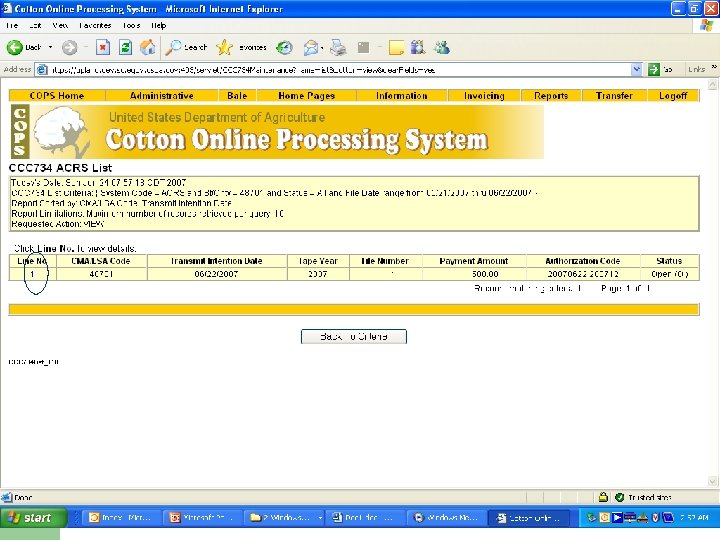Click the Stop loading icon
The image size is (720, 540).
tap(103, 47)
